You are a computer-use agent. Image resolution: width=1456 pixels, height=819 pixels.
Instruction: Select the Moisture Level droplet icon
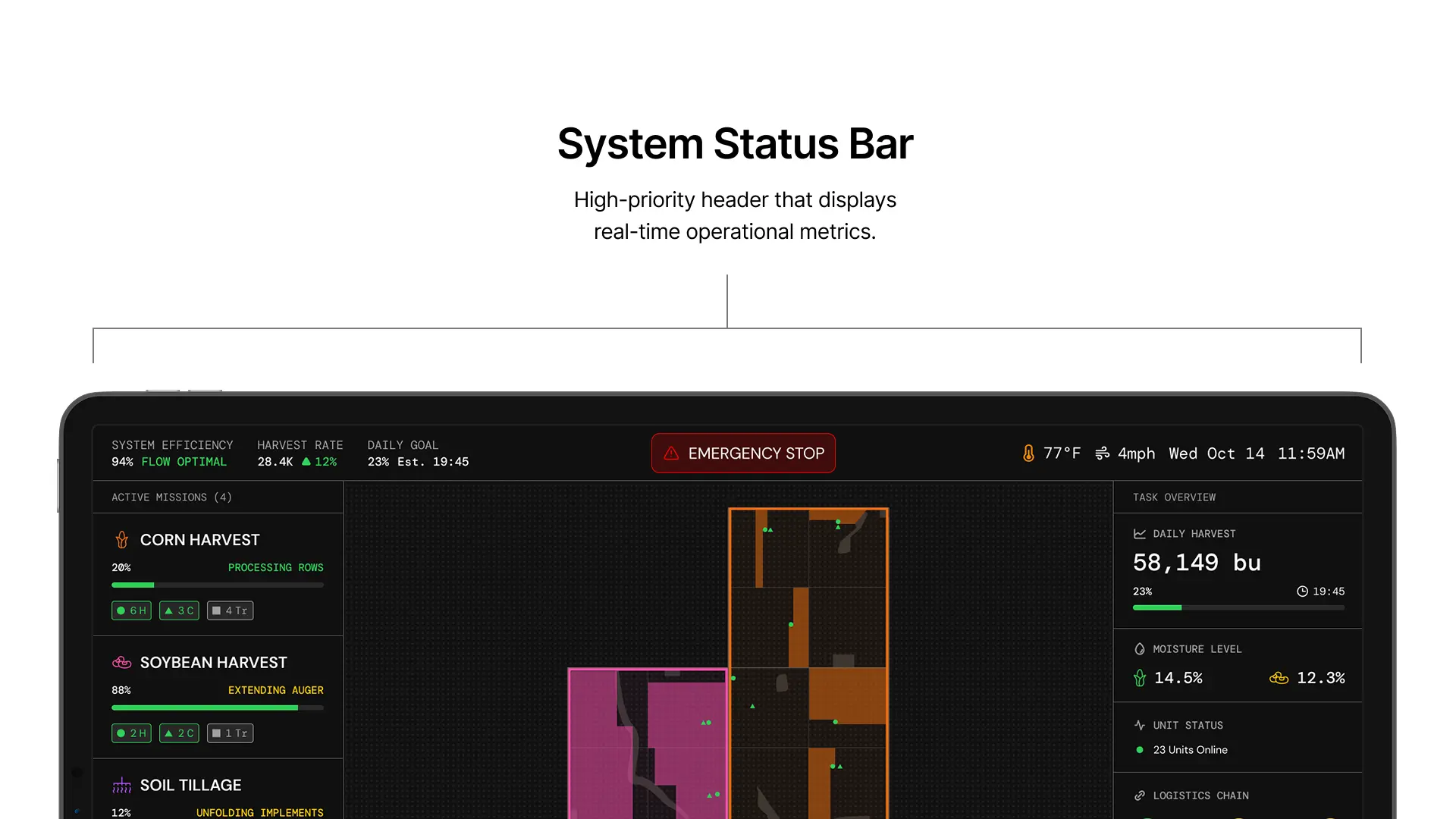[1139, 649]
